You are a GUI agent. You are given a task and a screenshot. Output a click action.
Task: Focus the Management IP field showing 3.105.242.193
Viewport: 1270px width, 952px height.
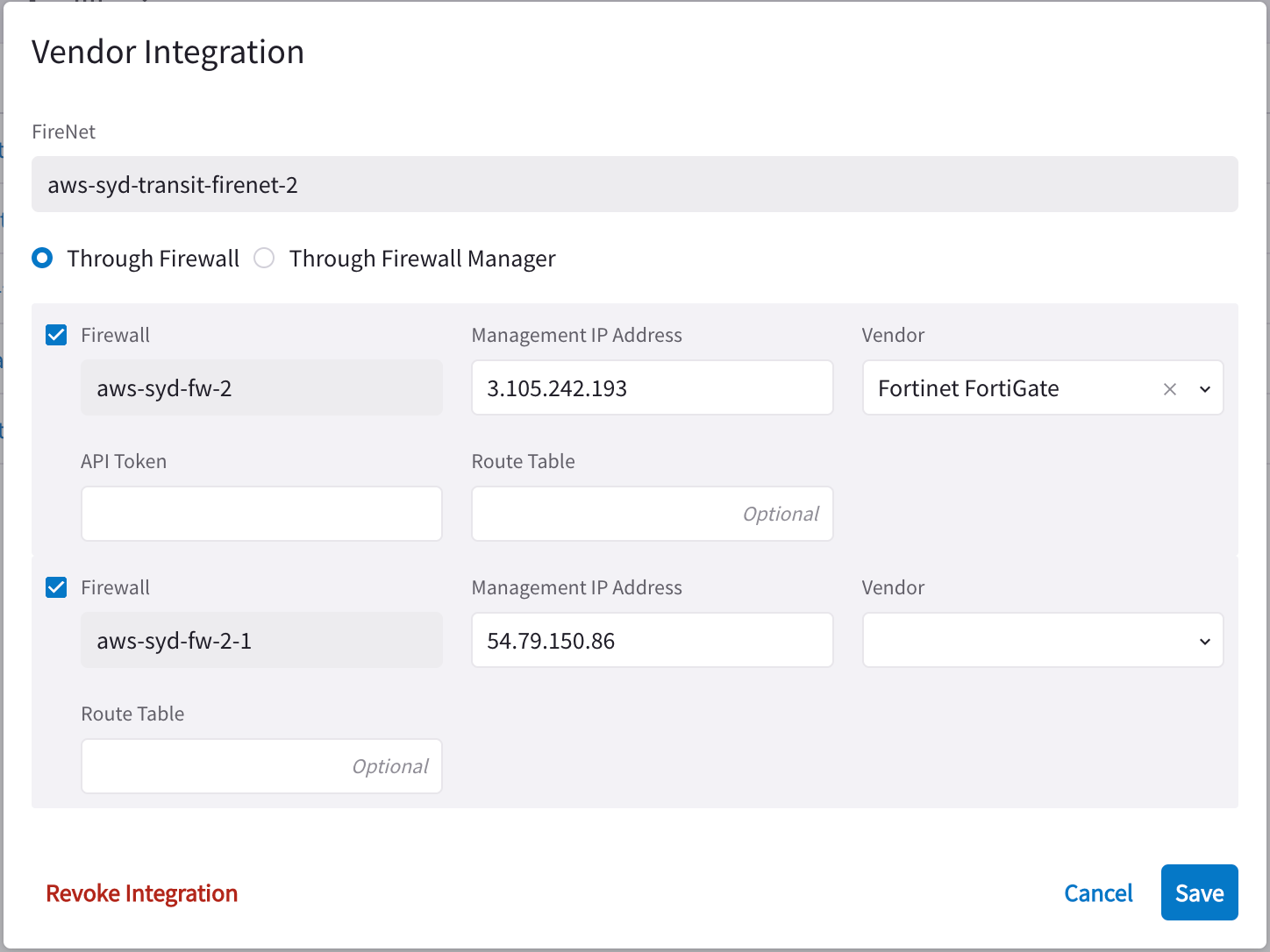(652, 388)
